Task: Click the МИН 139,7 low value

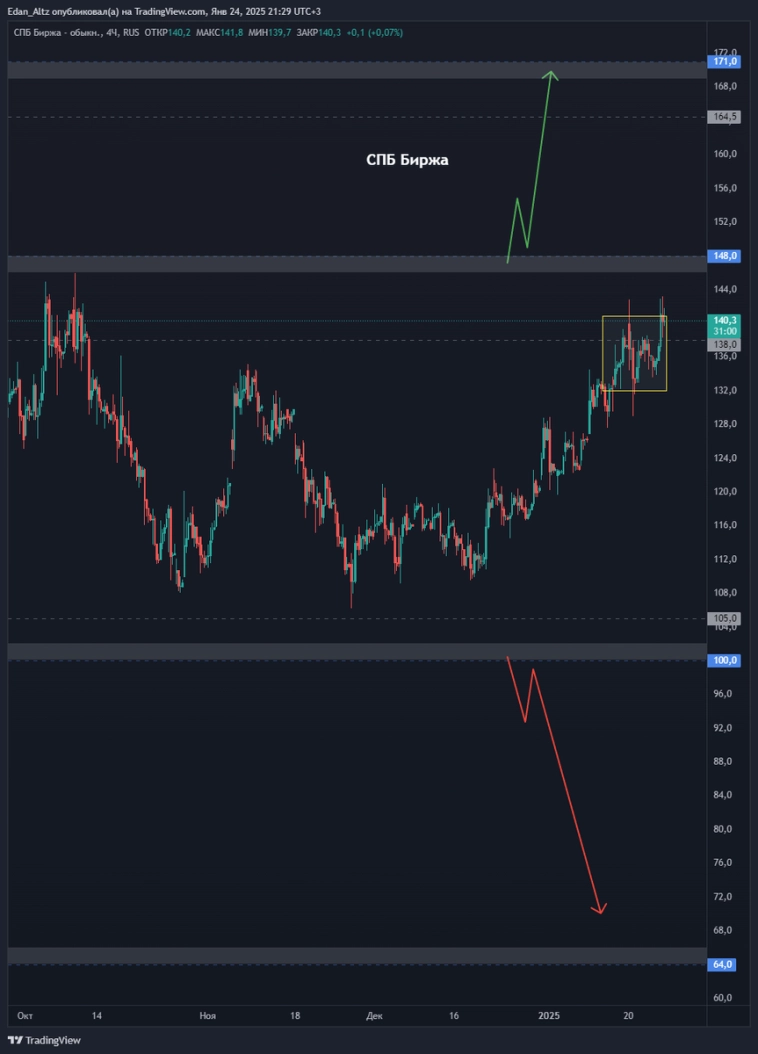Action: tap(270, 32)
